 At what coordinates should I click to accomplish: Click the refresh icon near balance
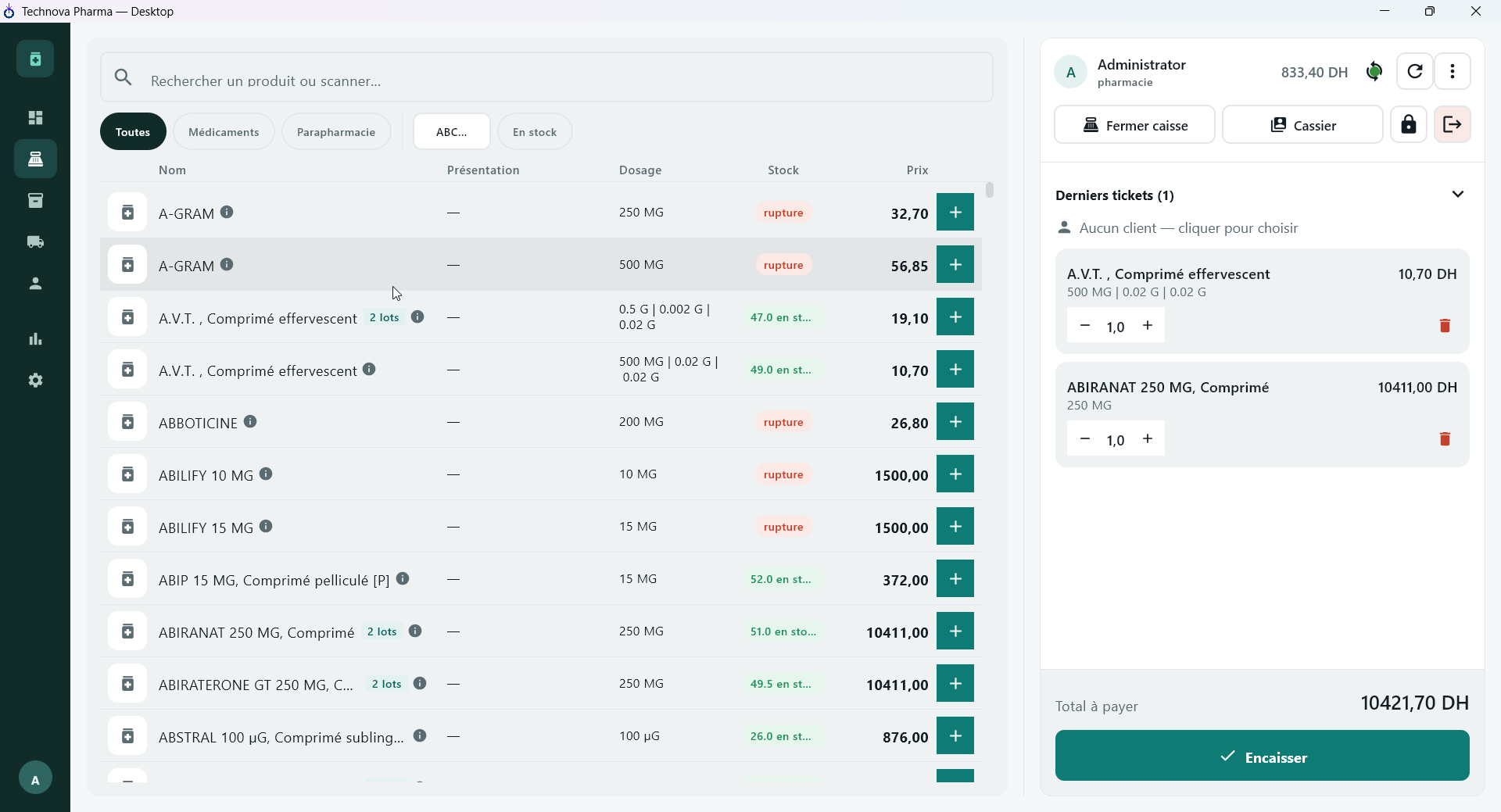coord(1414,72)
